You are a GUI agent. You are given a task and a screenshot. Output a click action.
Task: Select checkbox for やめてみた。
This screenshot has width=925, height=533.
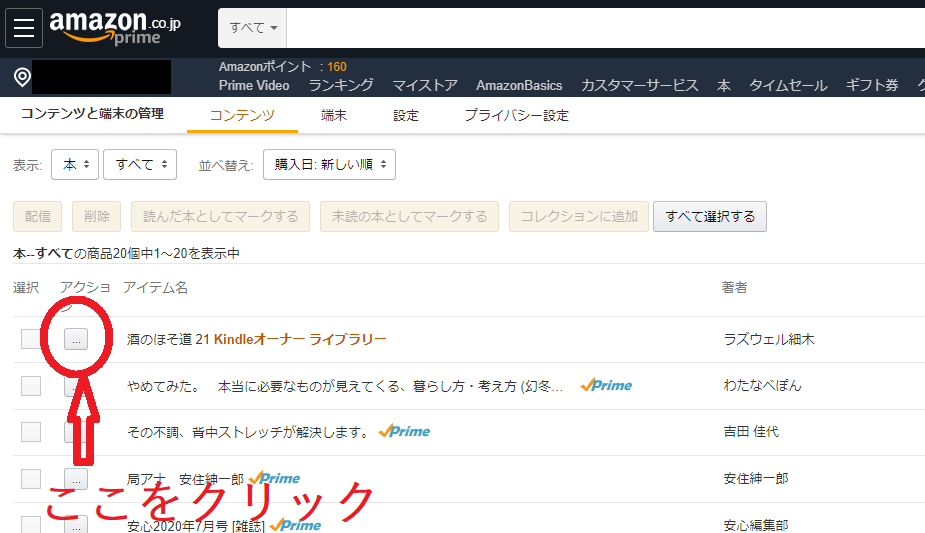[31, 386]
